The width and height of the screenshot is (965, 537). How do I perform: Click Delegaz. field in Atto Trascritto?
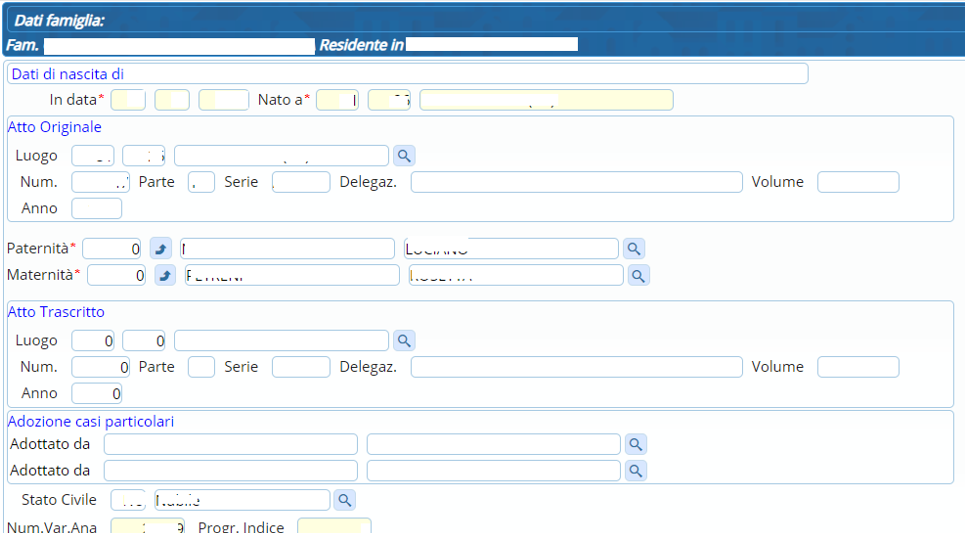tap(576, 367)
